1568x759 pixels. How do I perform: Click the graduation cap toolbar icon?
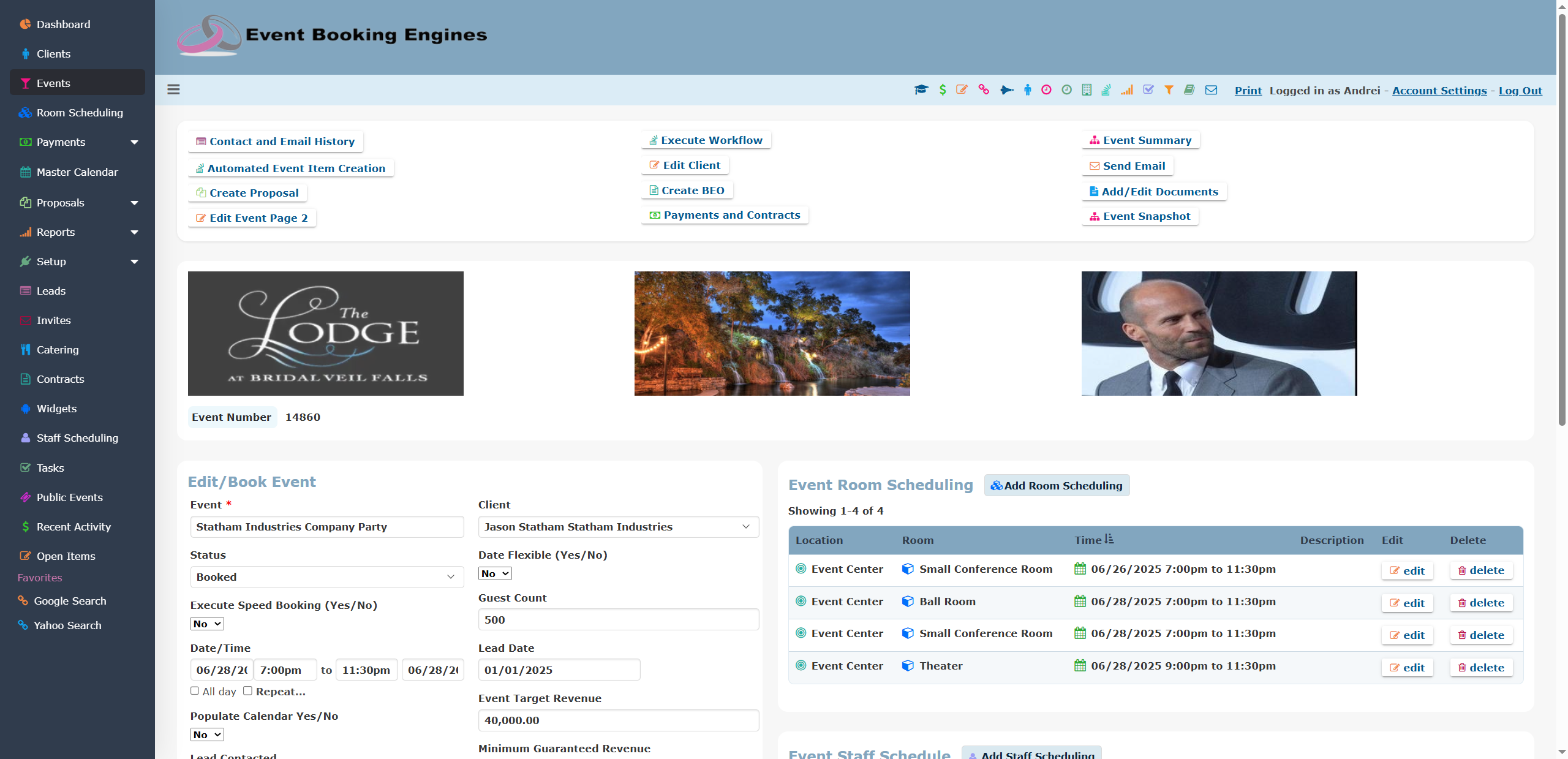(x=921, y=90)
